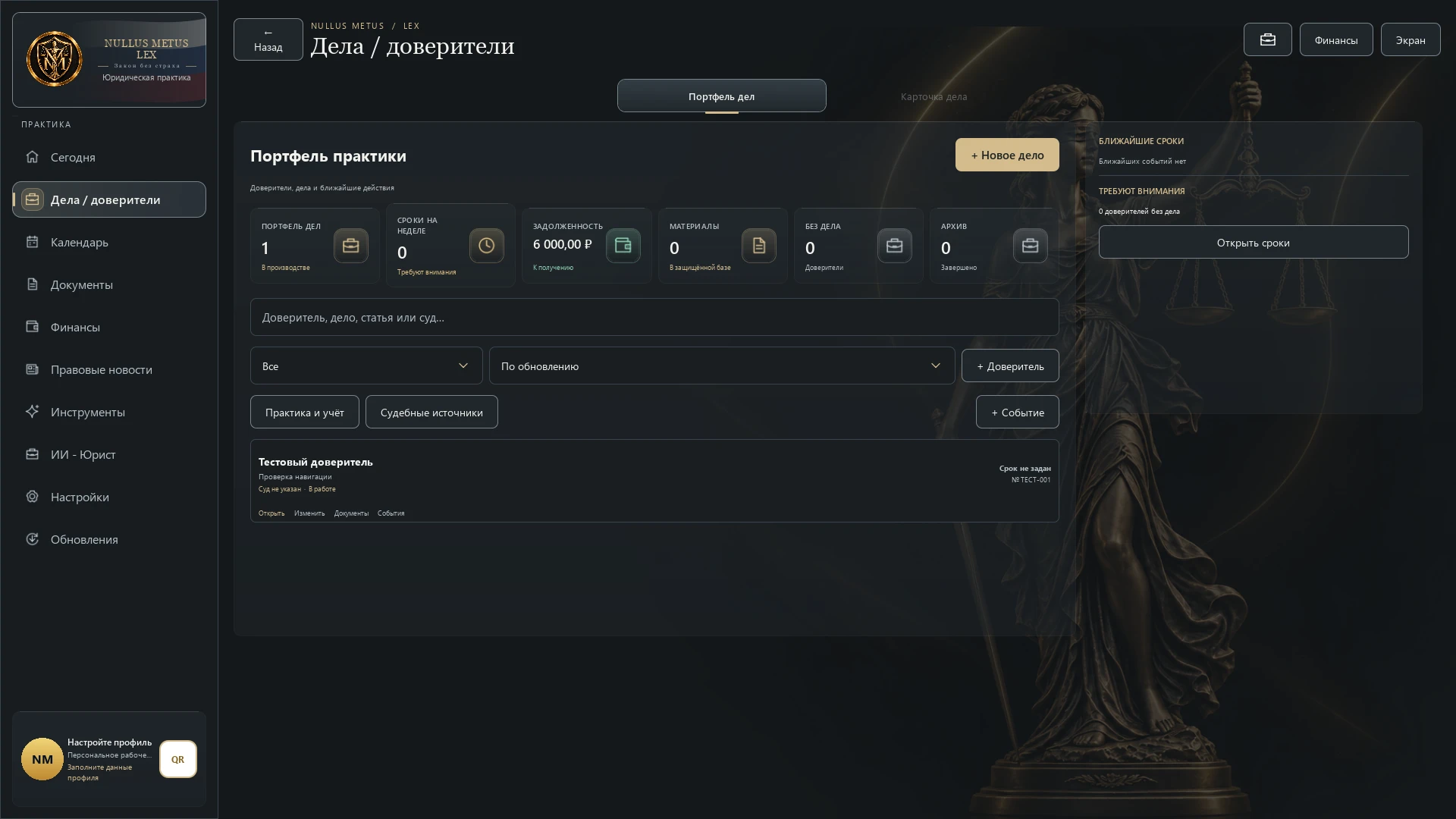Screen dimensions: 1456x819
Task: Click События link on Тестовый доверитель card
Action: (x=391, y=513)
